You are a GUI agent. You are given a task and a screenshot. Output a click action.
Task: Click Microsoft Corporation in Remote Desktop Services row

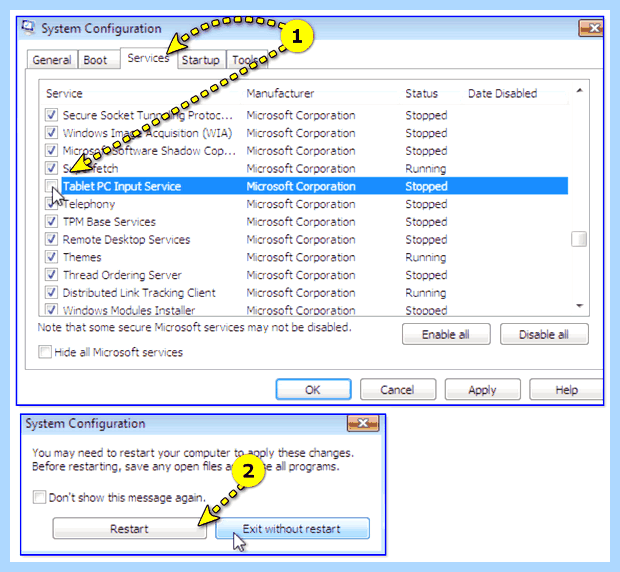(x=301, y=240)
